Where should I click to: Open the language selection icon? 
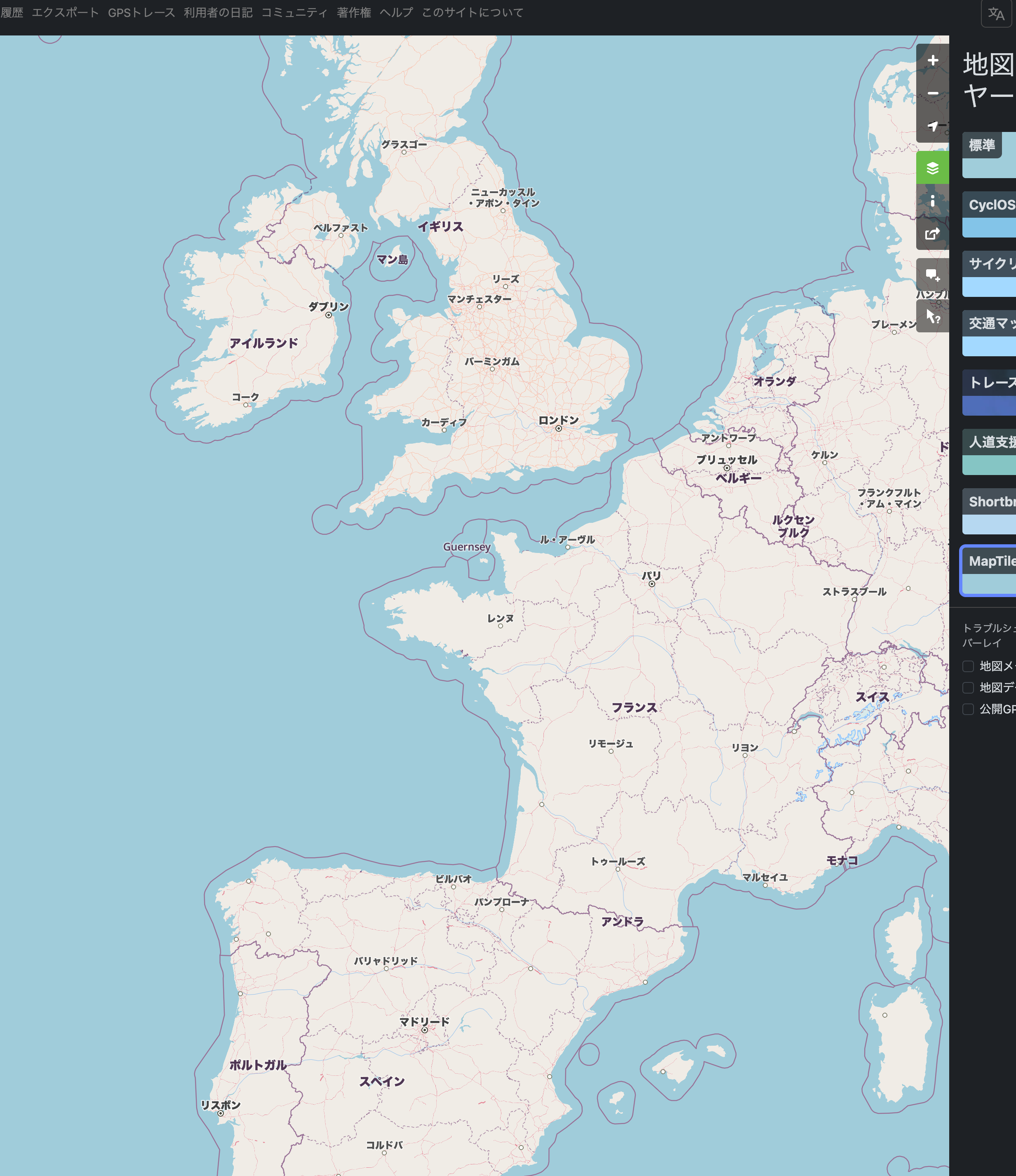point(996,14)
